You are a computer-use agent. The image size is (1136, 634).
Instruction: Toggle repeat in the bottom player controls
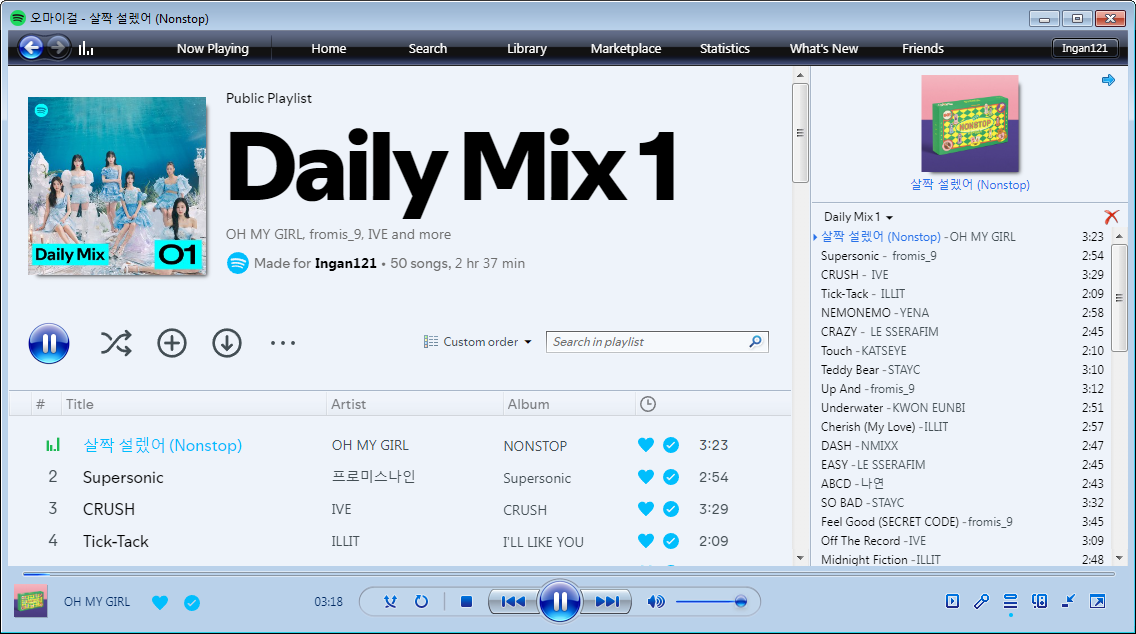[x=421, y=601]
